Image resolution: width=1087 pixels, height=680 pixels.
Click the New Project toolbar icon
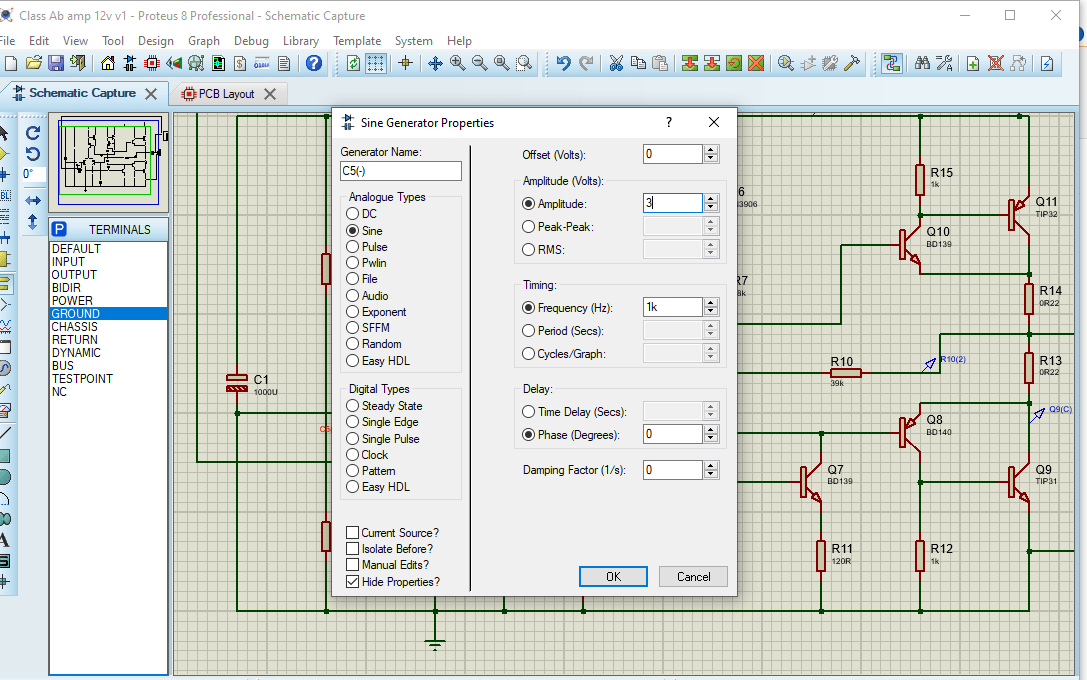pyautogui.click(x=10, y=64)
